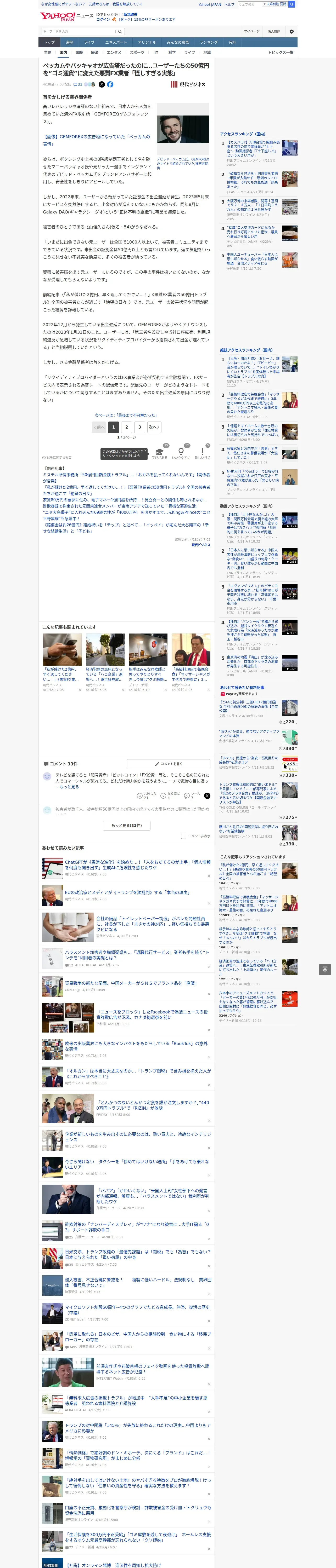336x1568 pixels.
Task: Click into the キーワードを入力 search field
Action: click(79, 32)
